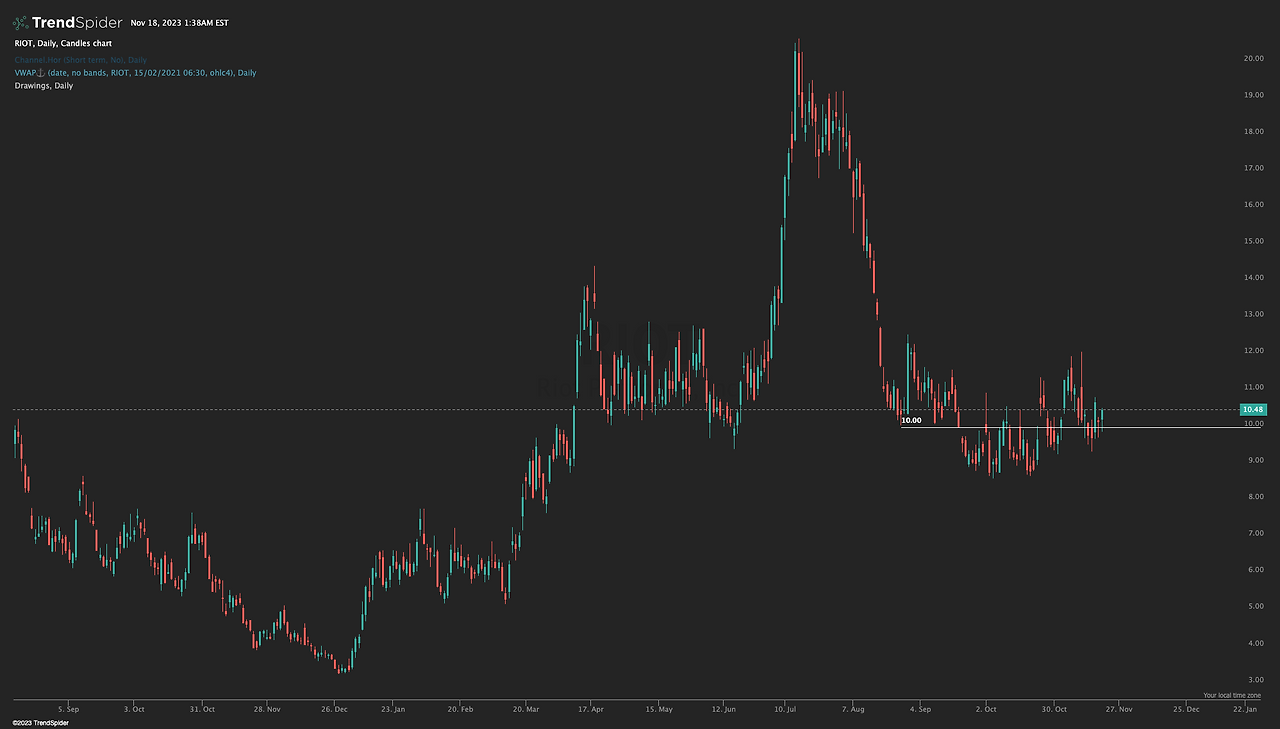1280x729 pixels.
Task: Click the grey 10.00 price axis value
Action: 1254,423
